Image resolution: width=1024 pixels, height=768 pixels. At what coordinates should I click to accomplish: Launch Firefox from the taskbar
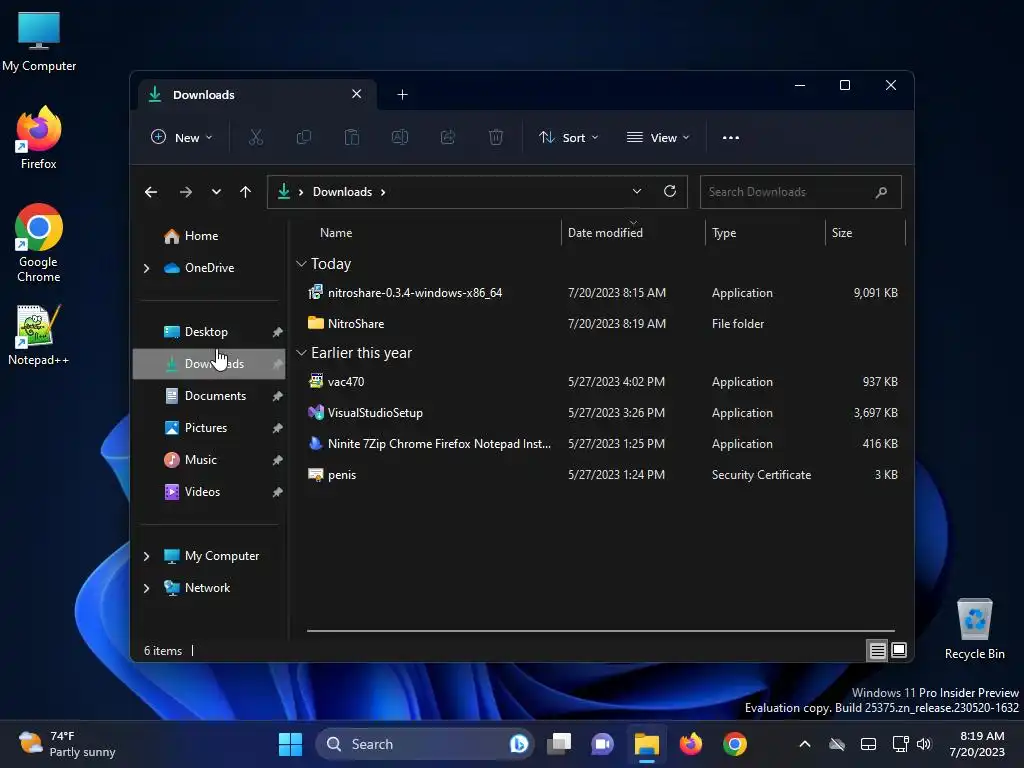click(x=690, y=744)
